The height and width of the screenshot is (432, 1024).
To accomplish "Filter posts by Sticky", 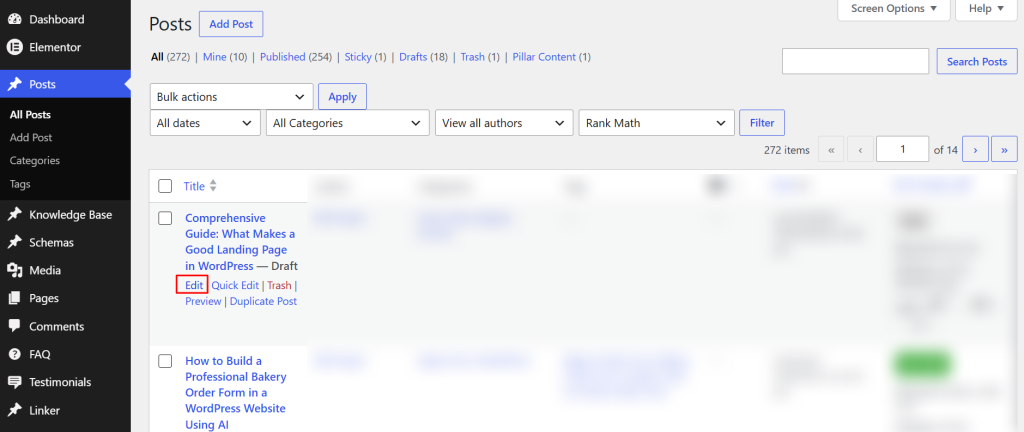I will pos(358,57).
